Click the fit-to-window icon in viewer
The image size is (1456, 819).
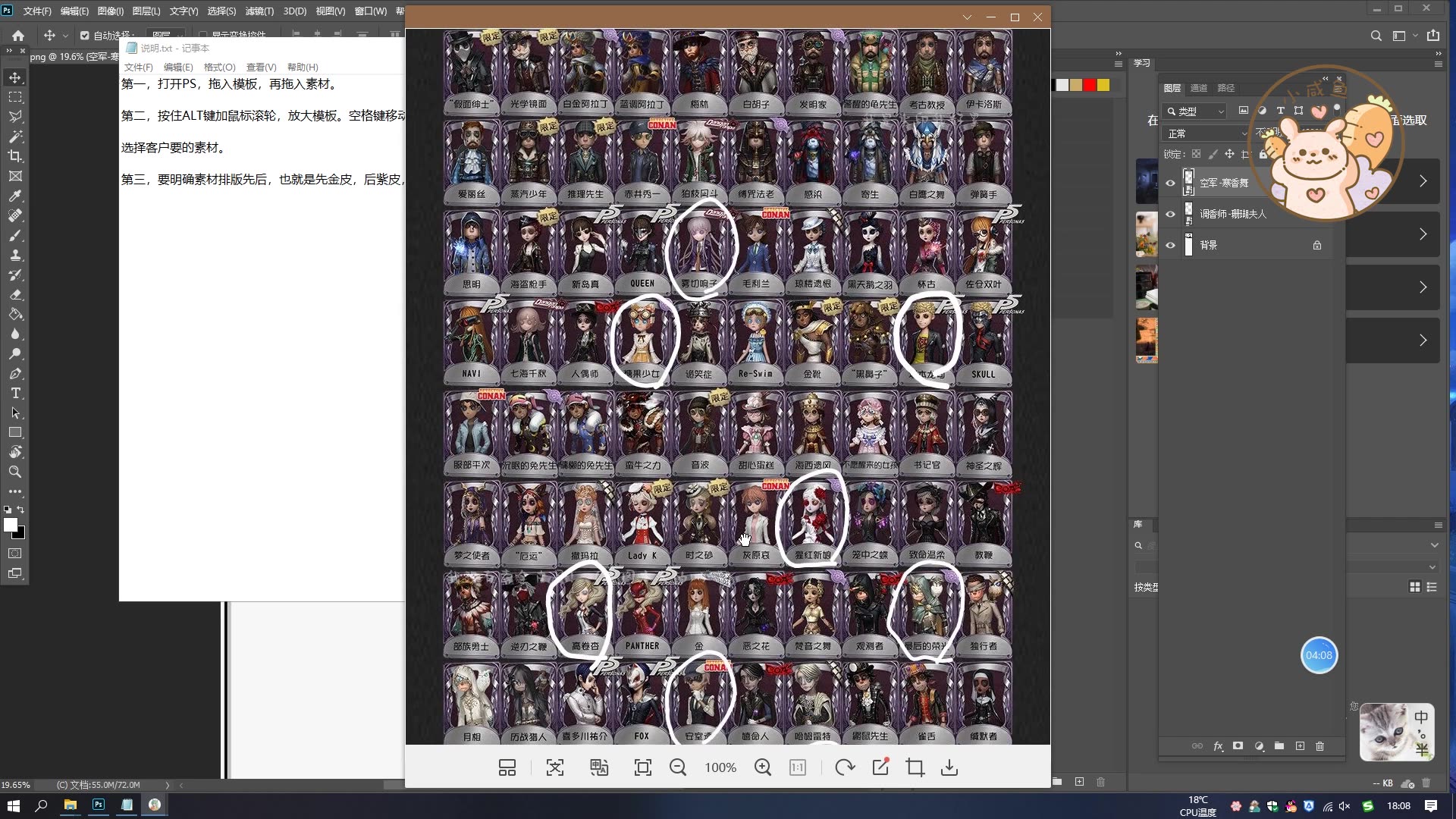pyautogui.click(x=643, y=767)
